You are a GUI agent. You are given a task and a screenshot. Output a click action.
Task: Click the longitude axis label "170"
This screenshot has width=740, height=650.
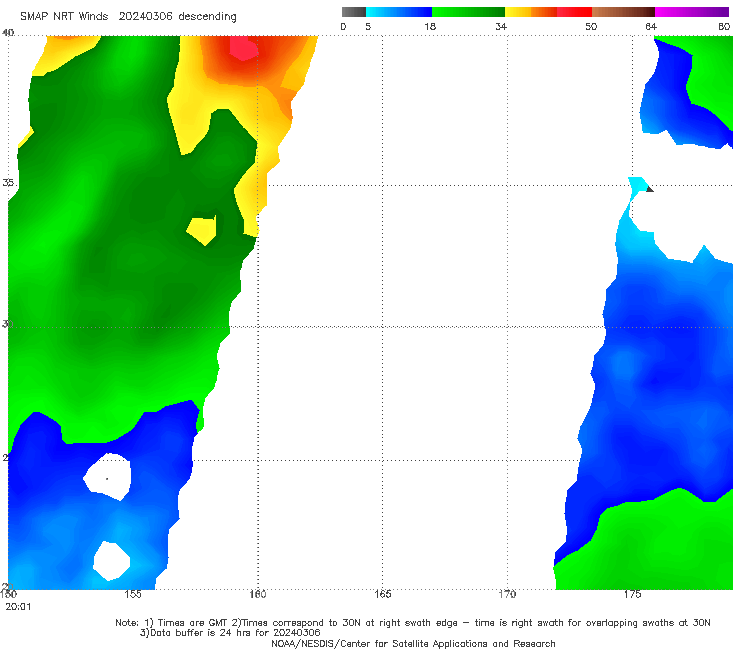click(x=507, y=594)
